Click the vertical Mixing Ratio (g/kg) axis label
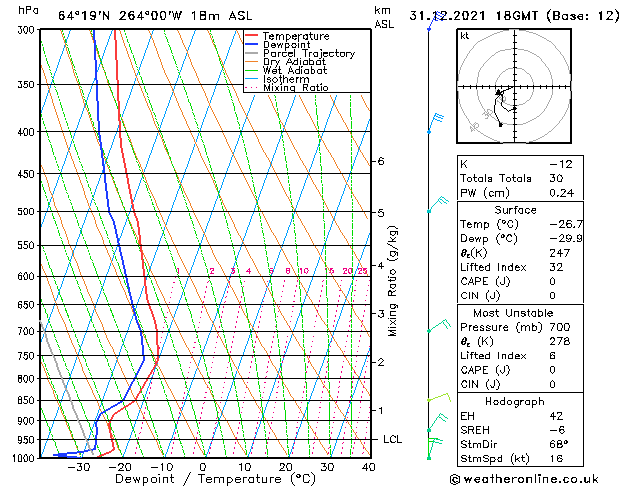This screenshot has width=629, height=486. click(392, 281)
